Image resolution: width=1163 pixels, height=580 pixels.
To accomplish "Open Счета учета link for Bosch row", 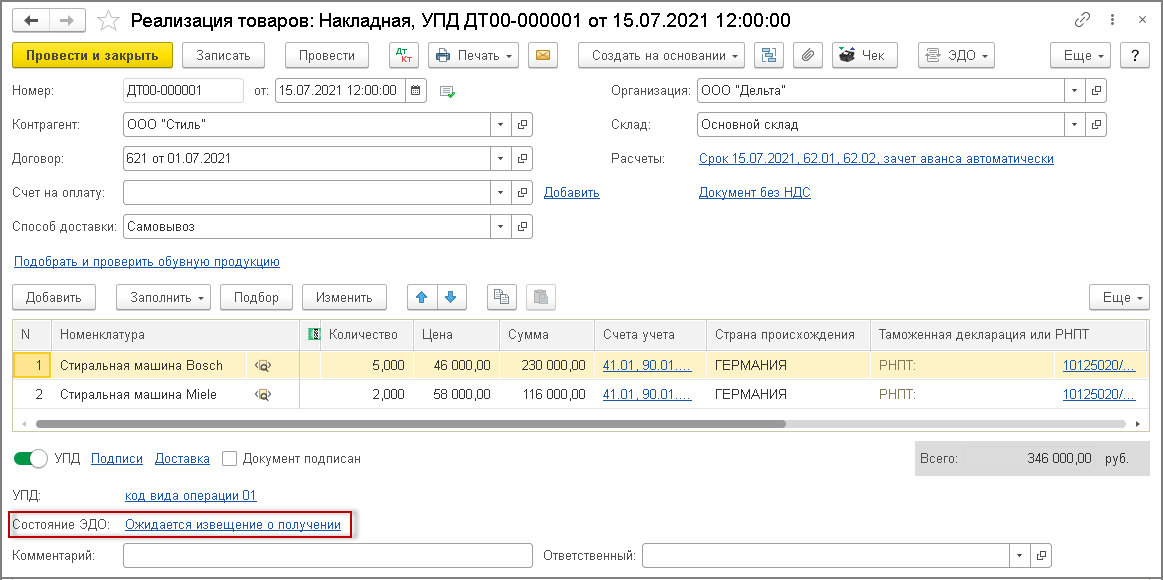I will (x=648, y=365).
